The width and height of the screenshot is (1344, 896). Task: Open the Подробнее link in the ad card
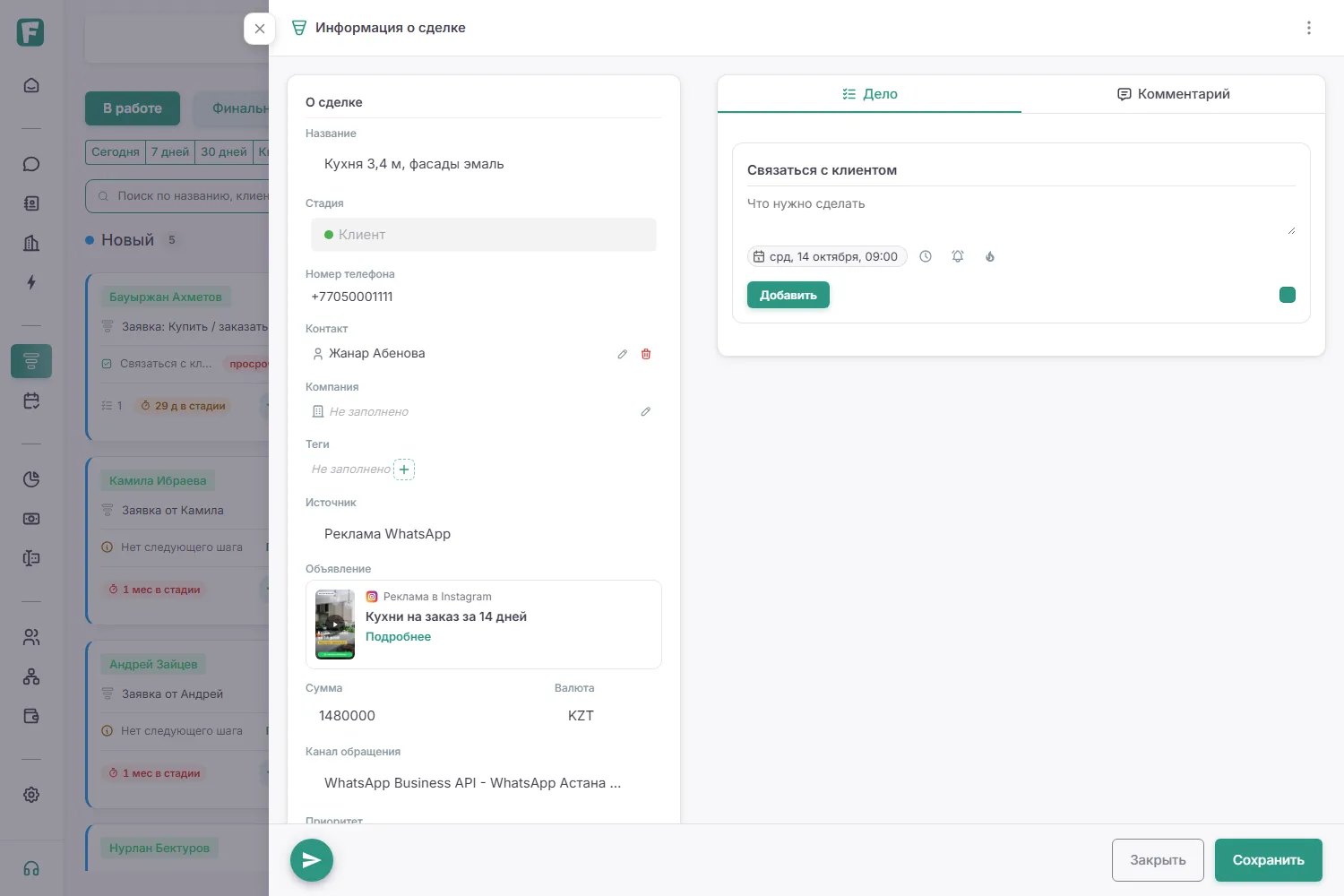(x=398, y=637)
